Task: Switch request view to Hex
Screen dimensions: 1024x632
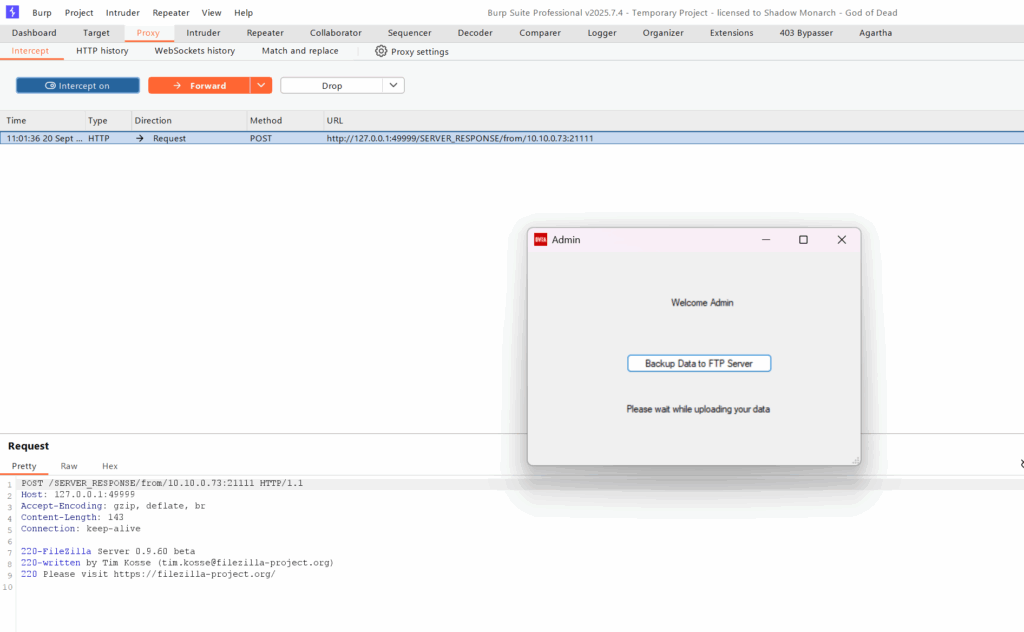Action: pos(110,466)
